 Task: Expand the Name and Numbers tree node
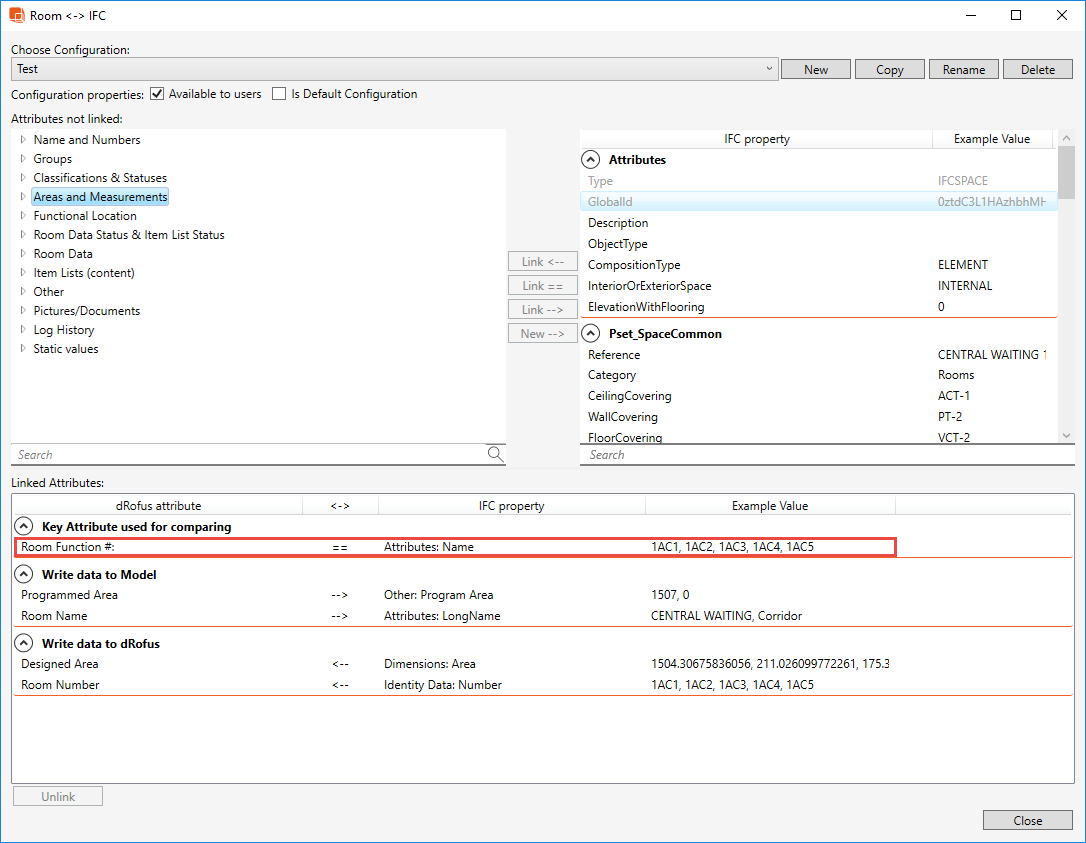click(22, 140)
